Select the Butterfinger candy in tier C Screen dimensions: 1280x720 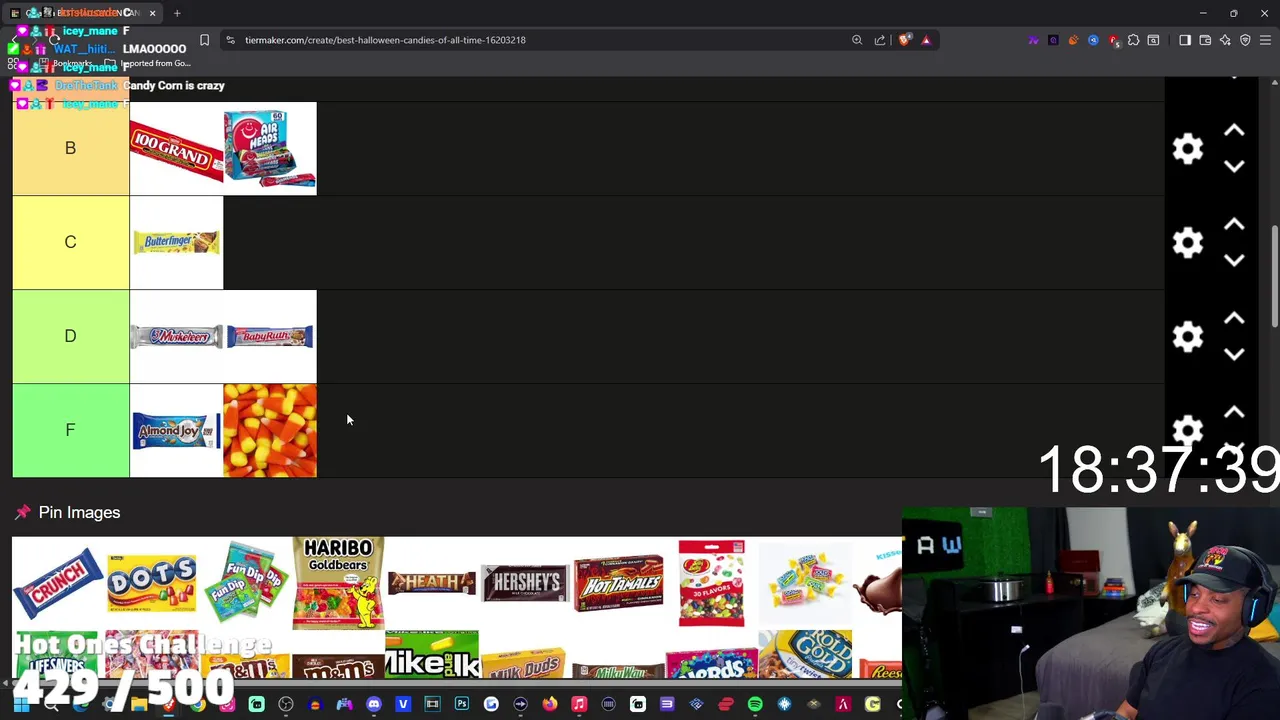tap(176, 242)
